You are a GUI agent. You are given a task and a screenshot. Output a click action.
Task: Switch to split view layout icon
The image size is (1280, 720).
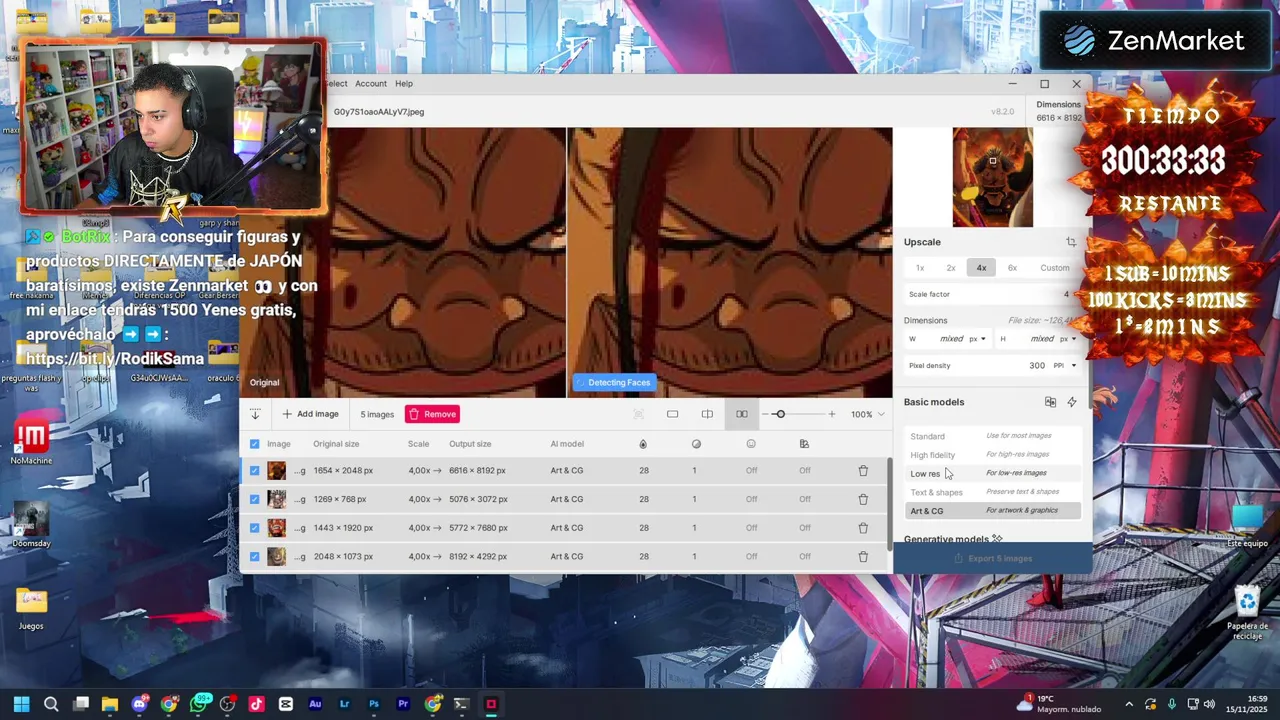tap(707, 414)
